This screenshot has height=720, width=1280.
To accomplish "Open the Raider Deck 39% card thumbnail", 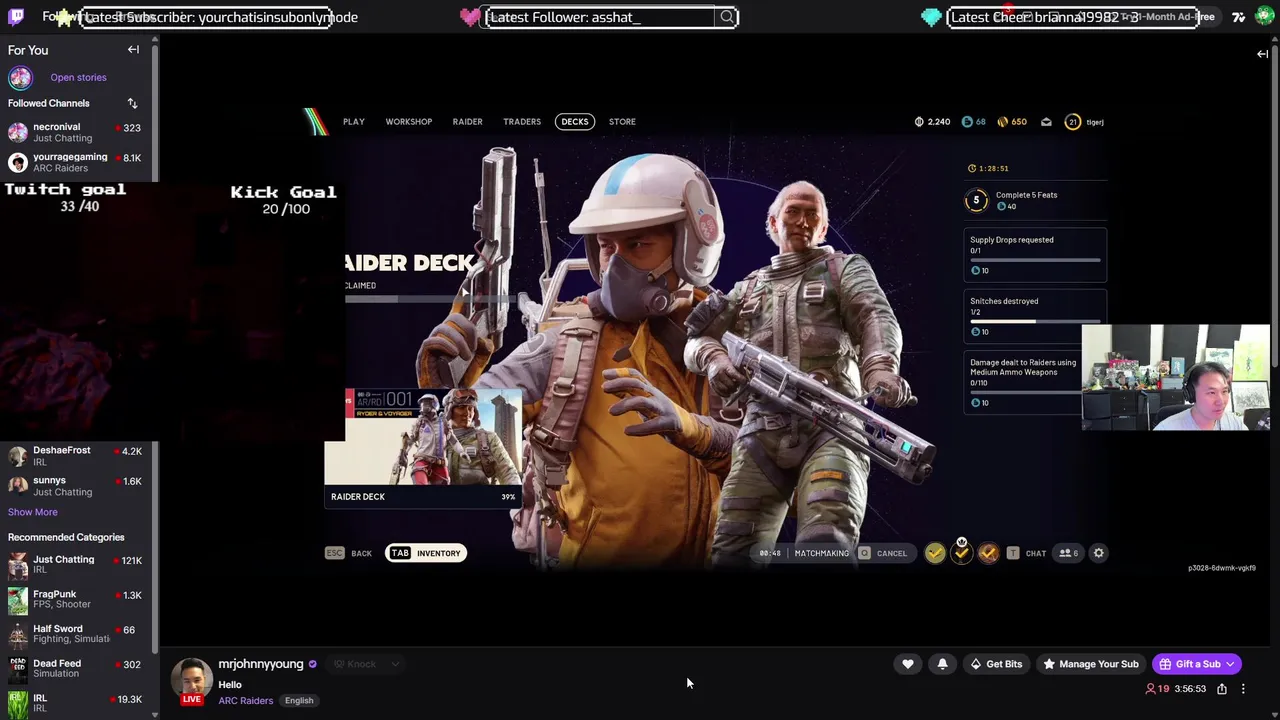I will [x=423, y=447].
